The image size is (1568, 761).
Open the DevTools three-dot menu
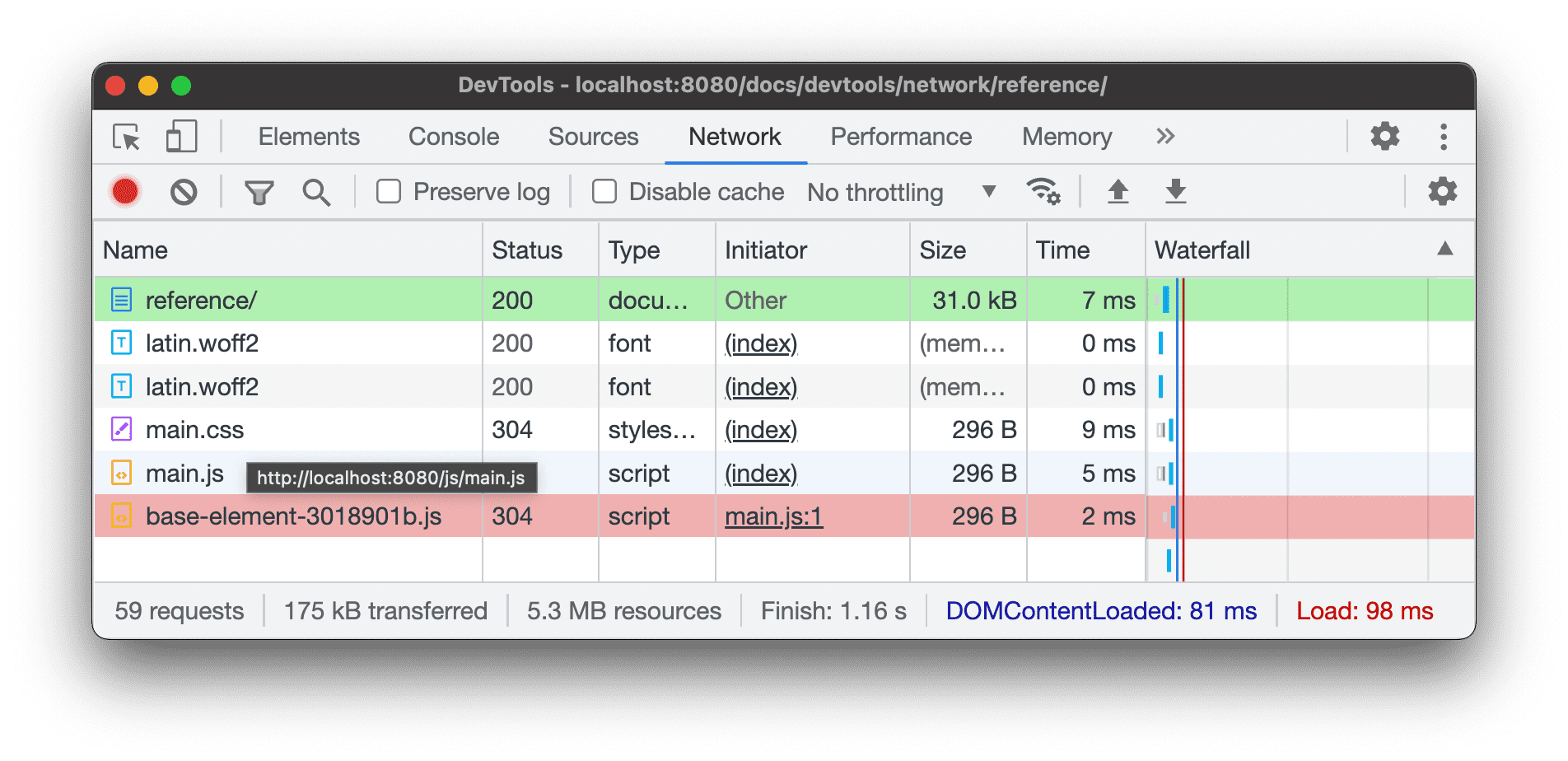click(x=1444, y=137)
